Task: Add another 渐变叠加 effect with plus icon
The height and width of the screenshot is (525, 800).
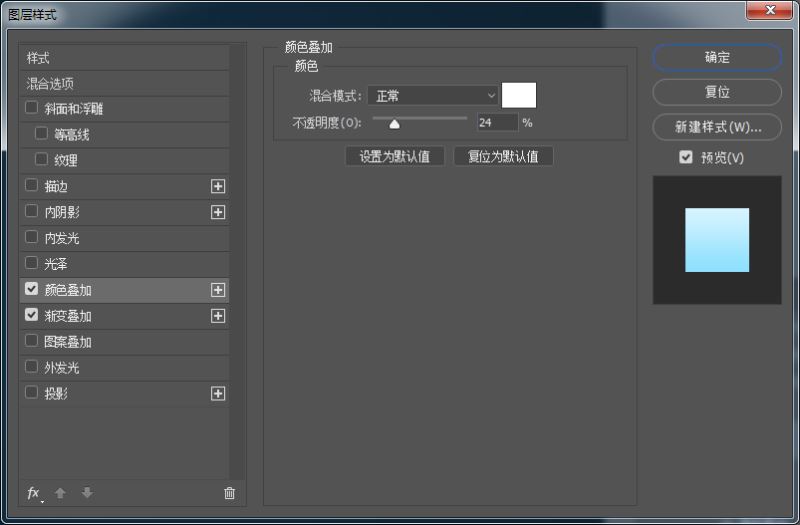Action: 218,316
